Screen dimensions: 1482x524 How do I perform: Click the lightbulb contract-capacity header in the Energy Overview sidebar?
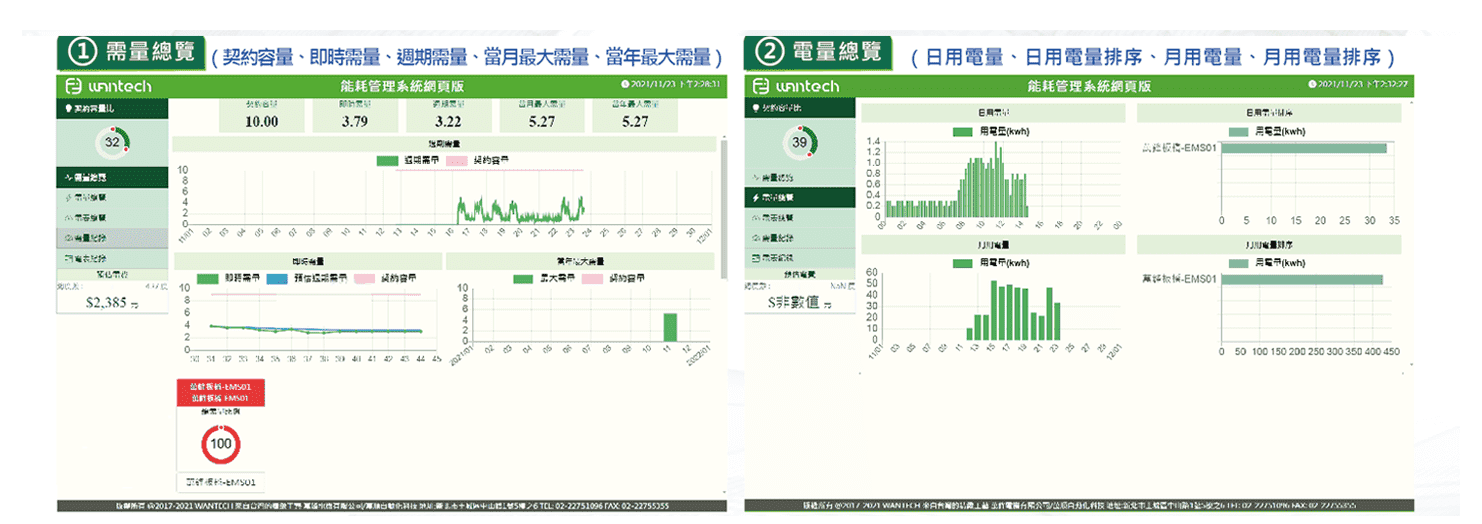[800, 106]
